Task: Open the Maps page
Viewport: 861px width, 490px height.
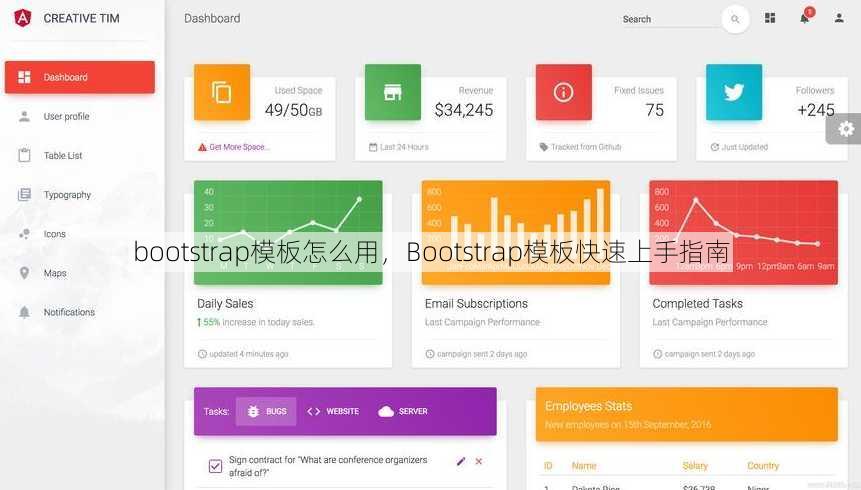Action: 55,273
